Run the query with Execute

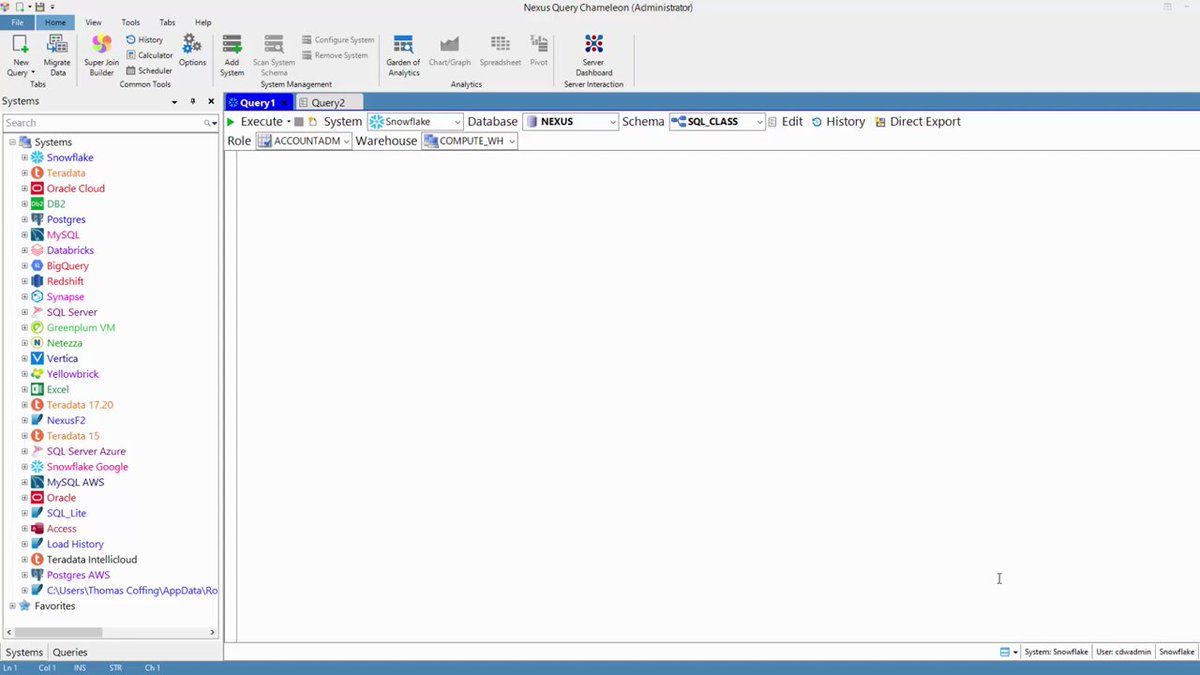[255, 122]
